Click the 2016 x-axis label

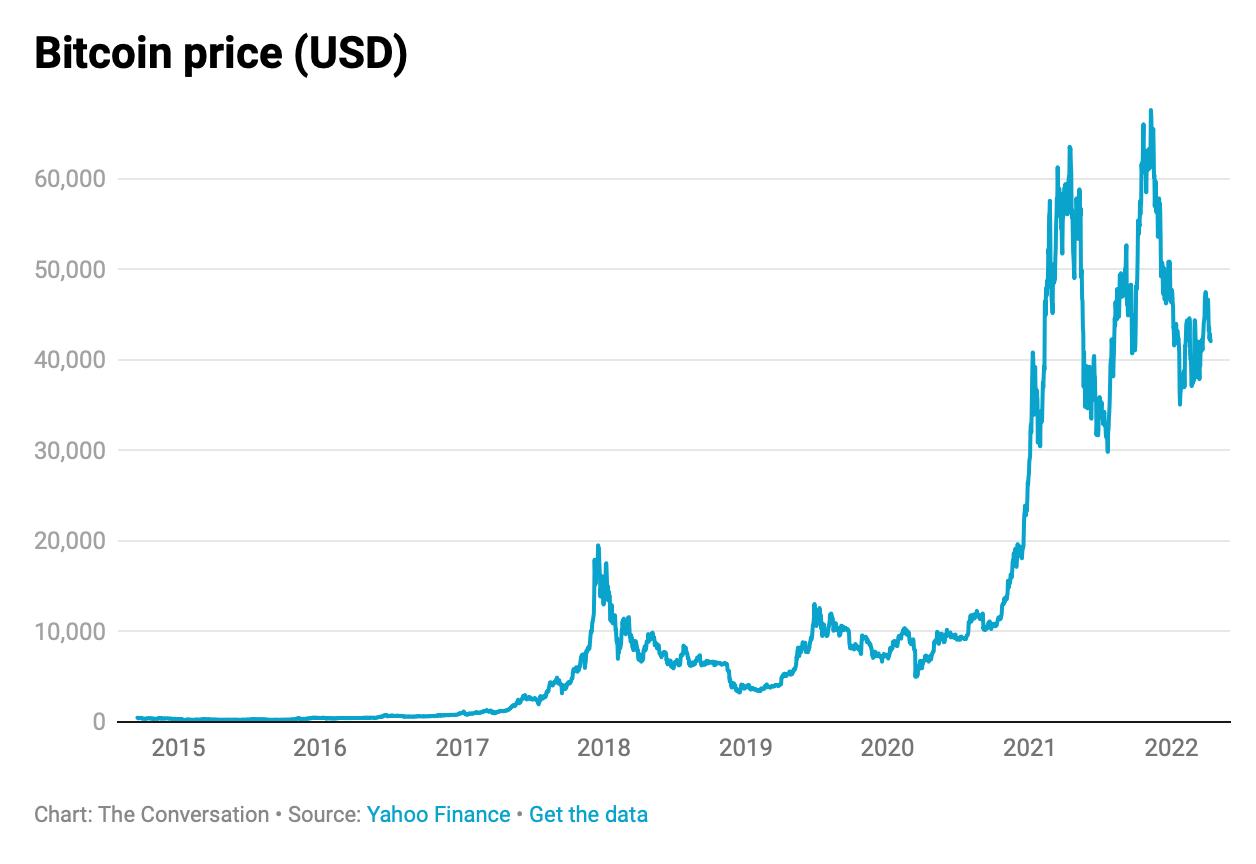point(320,748)
